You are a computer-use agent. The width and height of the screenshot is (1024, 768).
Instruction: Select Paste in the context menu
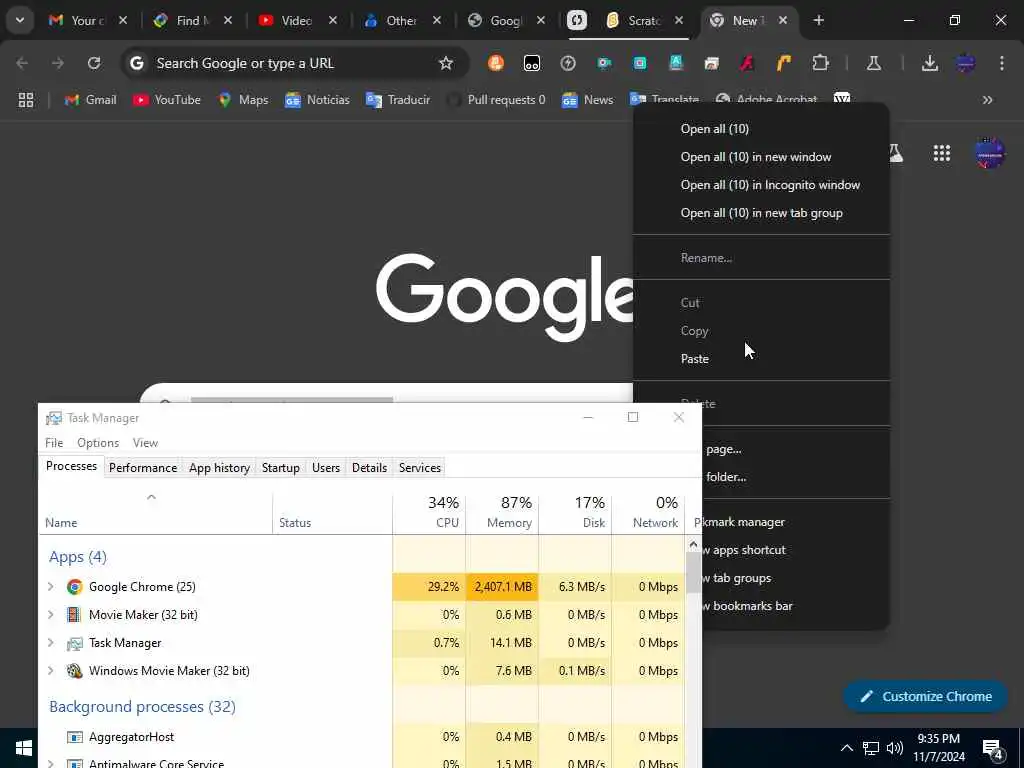(761, 359)
